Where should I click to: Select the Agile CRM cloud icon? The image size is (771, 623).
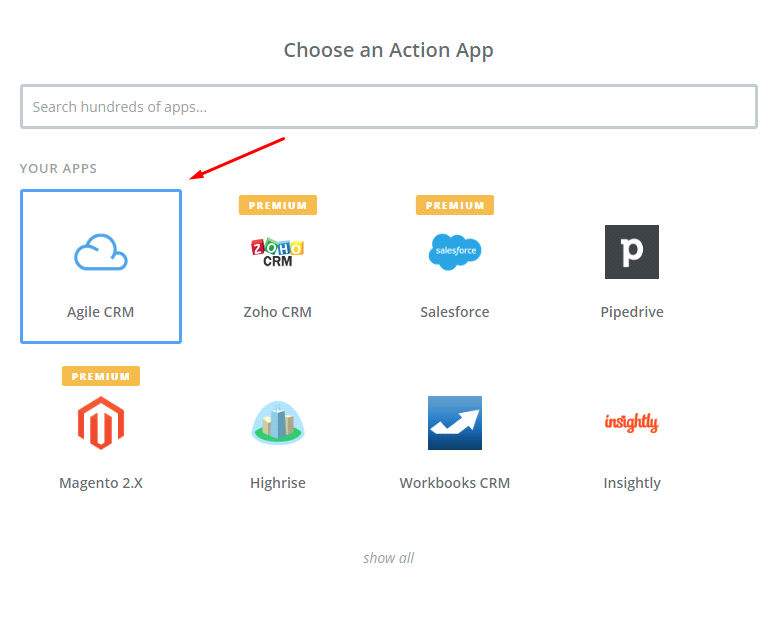(x=101, y=252)
